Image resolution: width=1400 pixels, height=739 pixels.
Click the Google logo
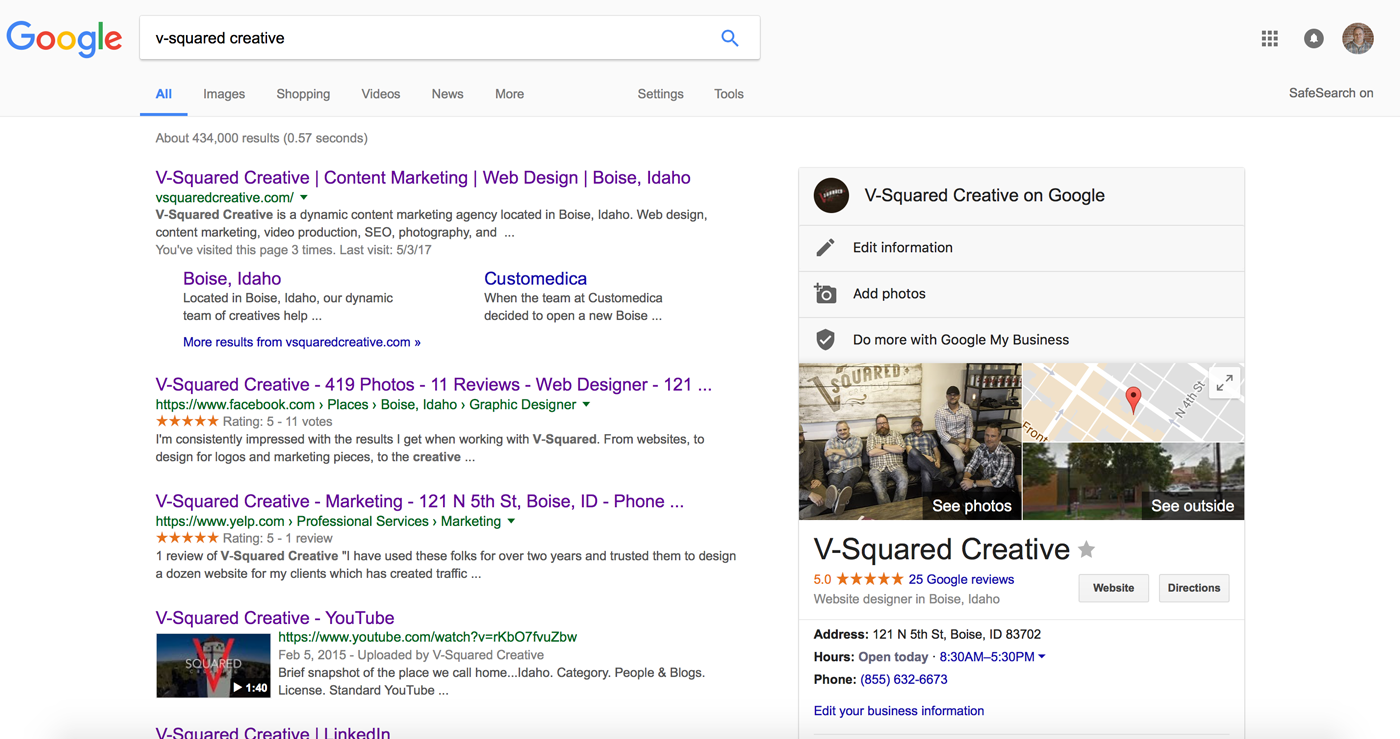64,39
